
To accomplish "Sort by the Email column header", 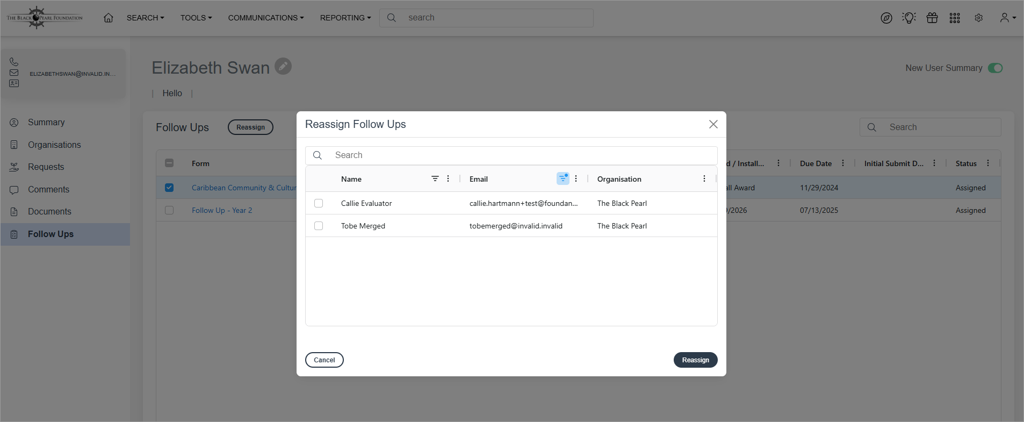I will point(479,179).
